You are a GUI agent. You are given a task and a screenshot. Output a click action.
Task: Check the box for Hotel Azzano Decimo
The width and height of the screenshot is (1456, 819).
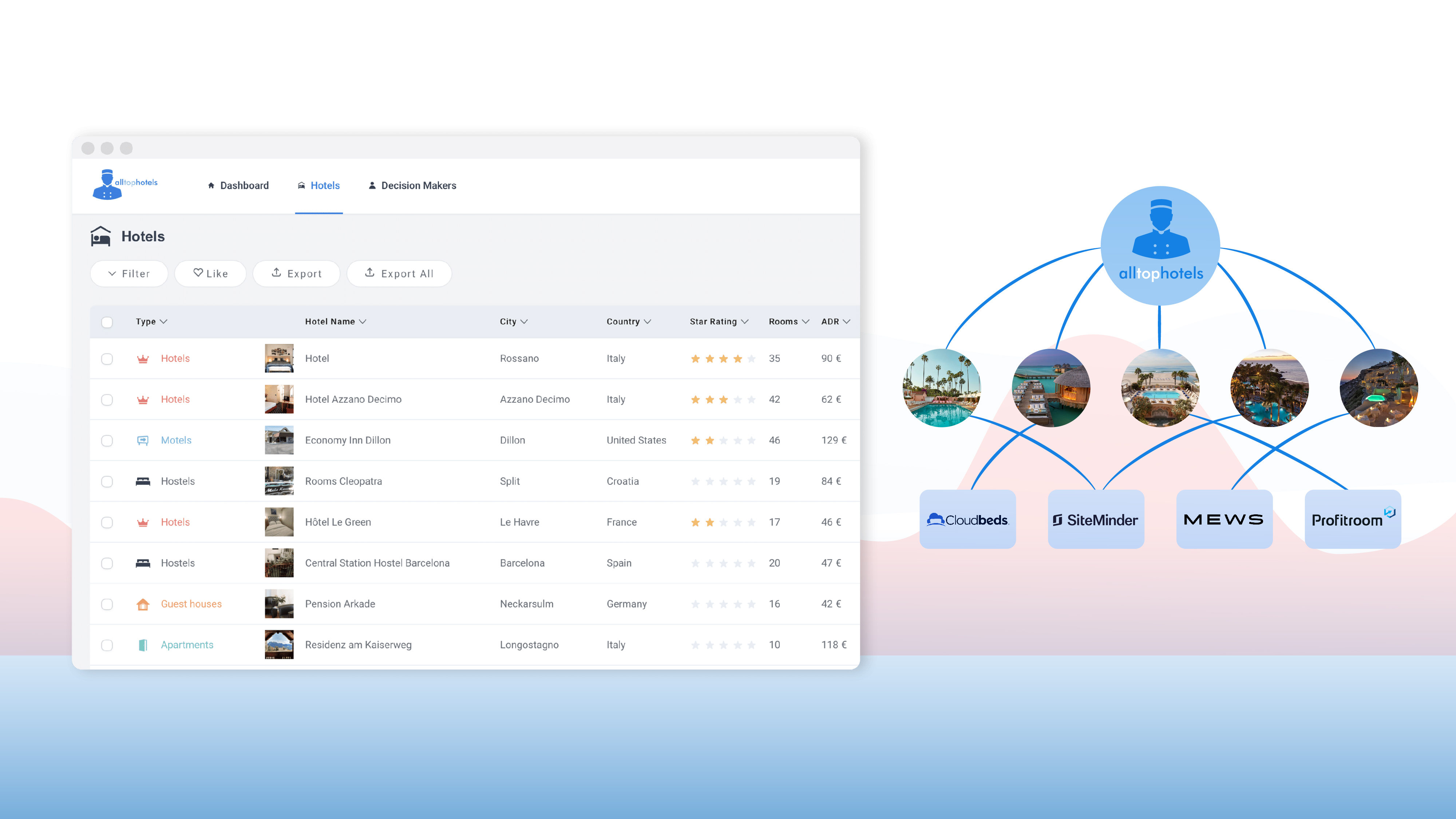pos(107,400)
